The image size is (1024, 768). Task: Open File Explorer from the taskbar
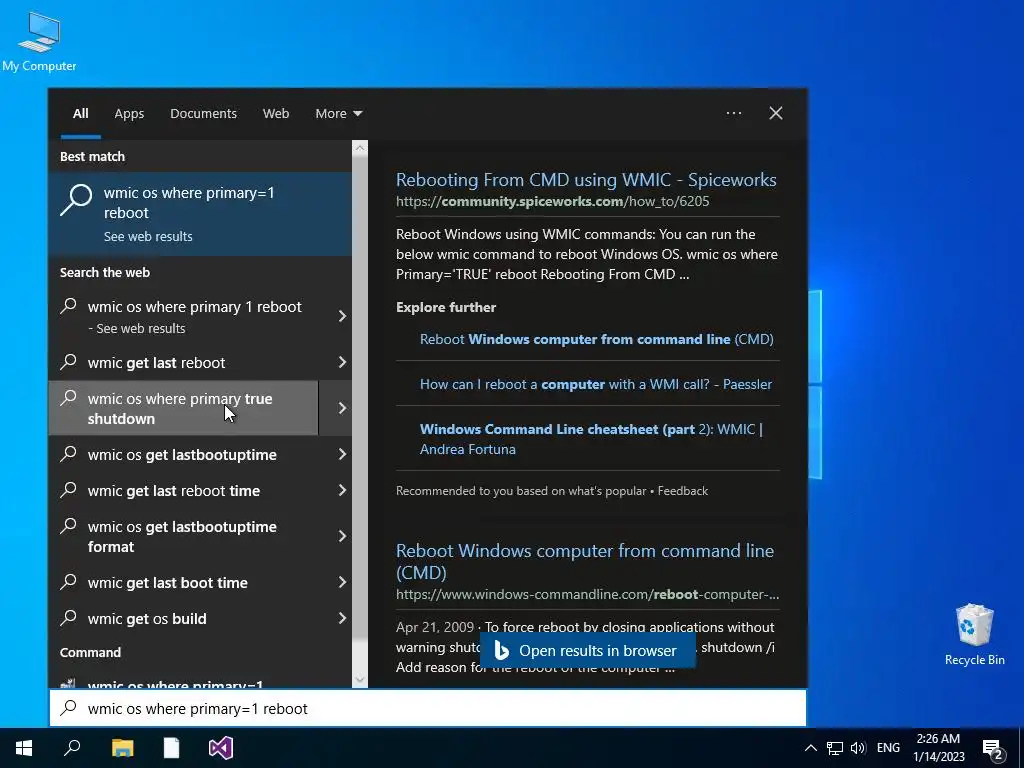coord(122,748)
